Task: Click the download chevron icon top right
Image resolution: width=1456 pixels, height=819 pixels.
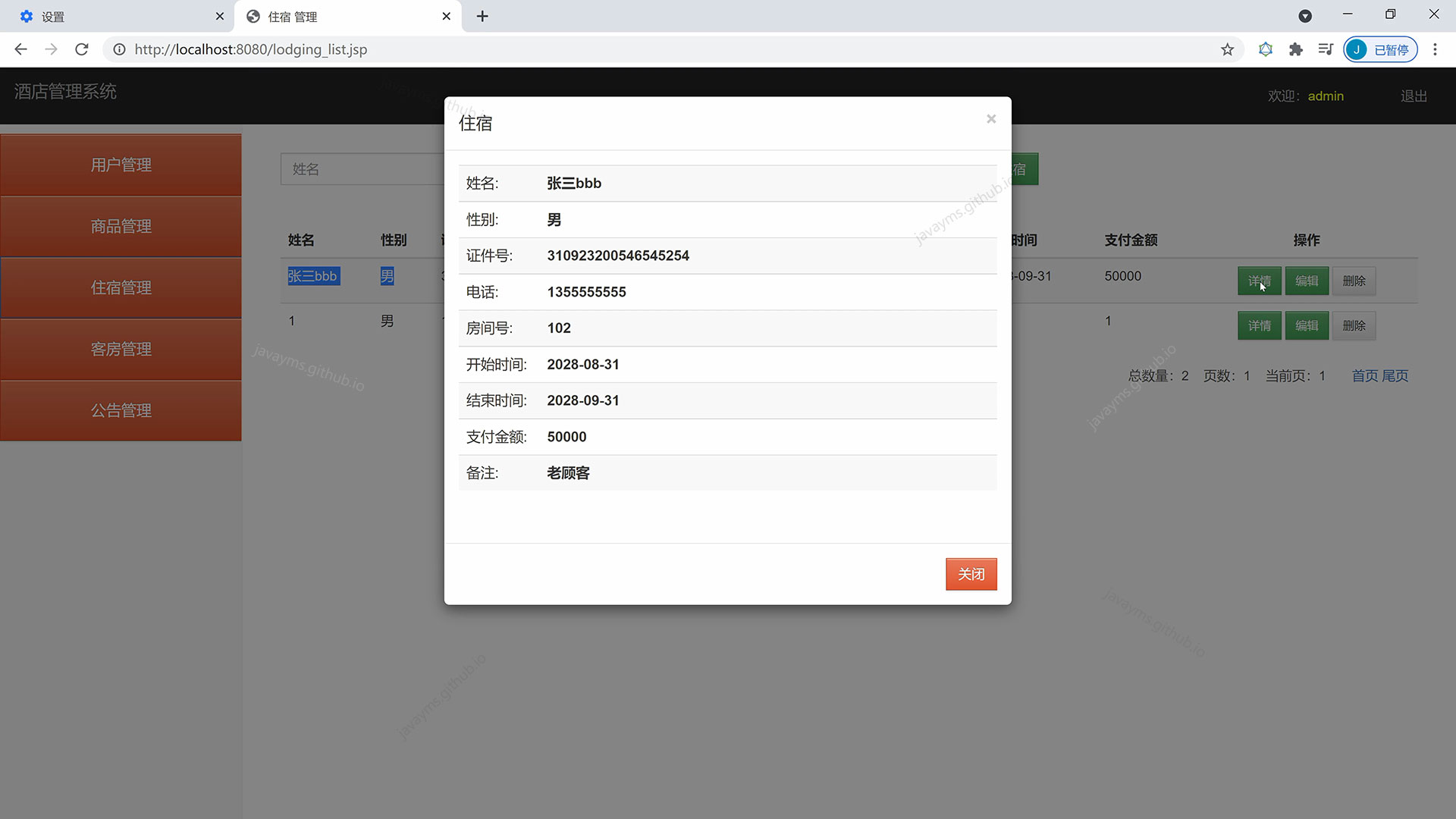Action: click(1306, 16)
